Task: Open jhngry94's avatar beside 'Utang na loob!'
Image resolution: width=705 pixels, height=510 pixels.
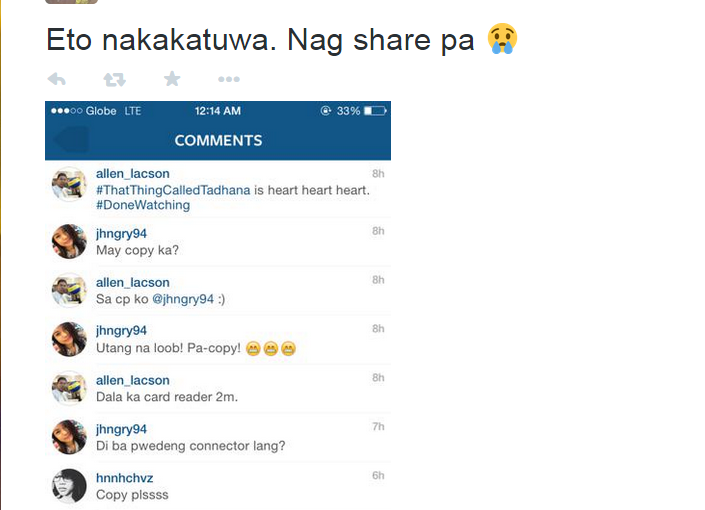Action: [x=69, y=339]
